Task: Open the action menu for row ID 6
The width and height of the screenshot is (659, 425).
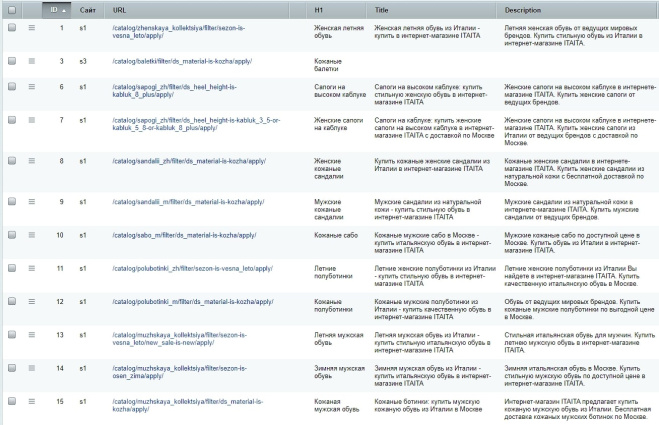Action: point(31,87)
